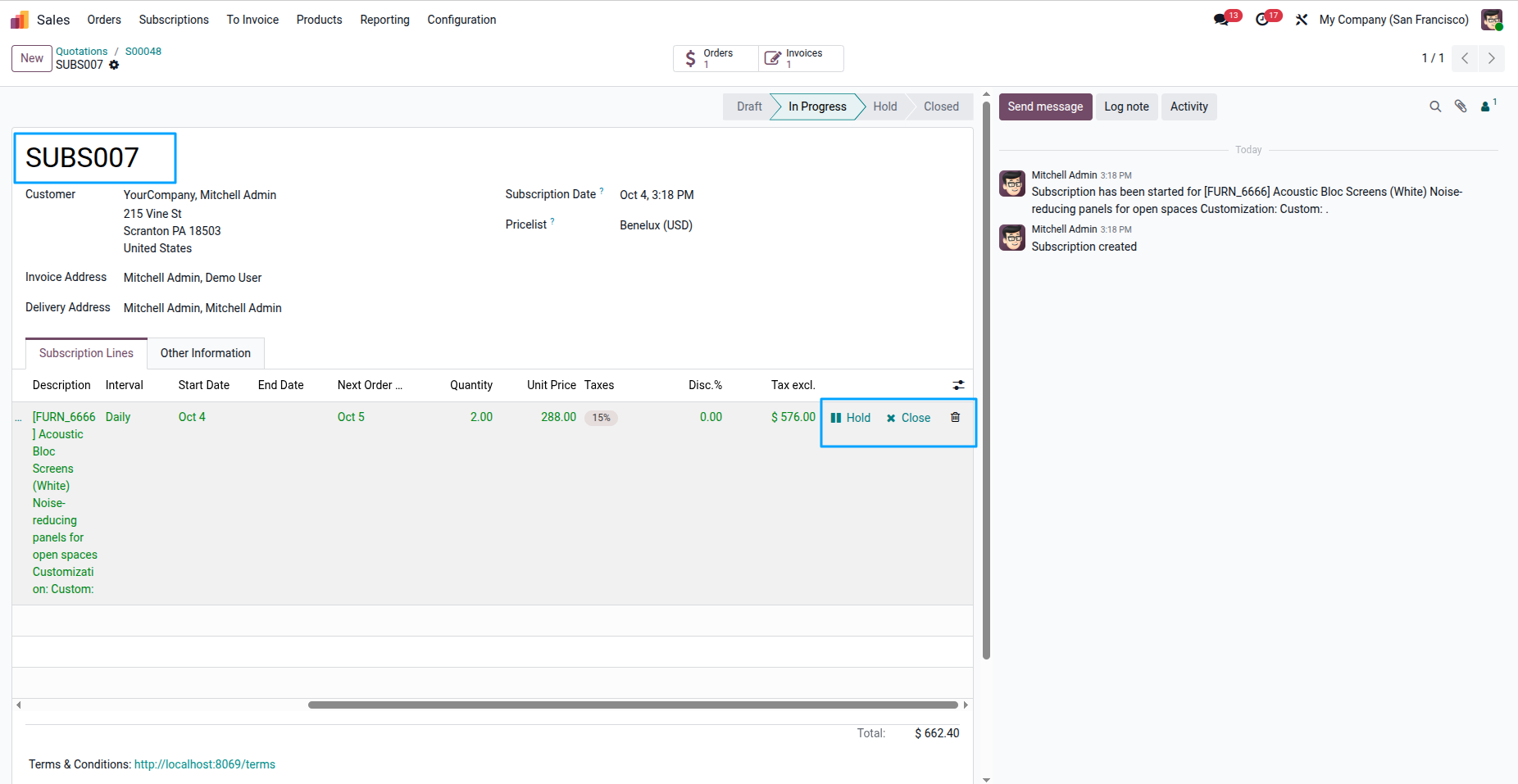
Task: Open the Orders stat button
Action: [x=716, y=58]
